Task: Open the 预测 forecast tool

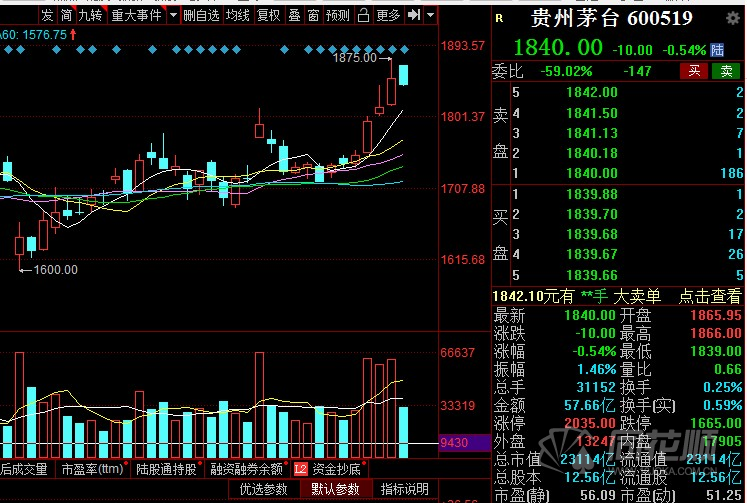Action: pos(338,16)
